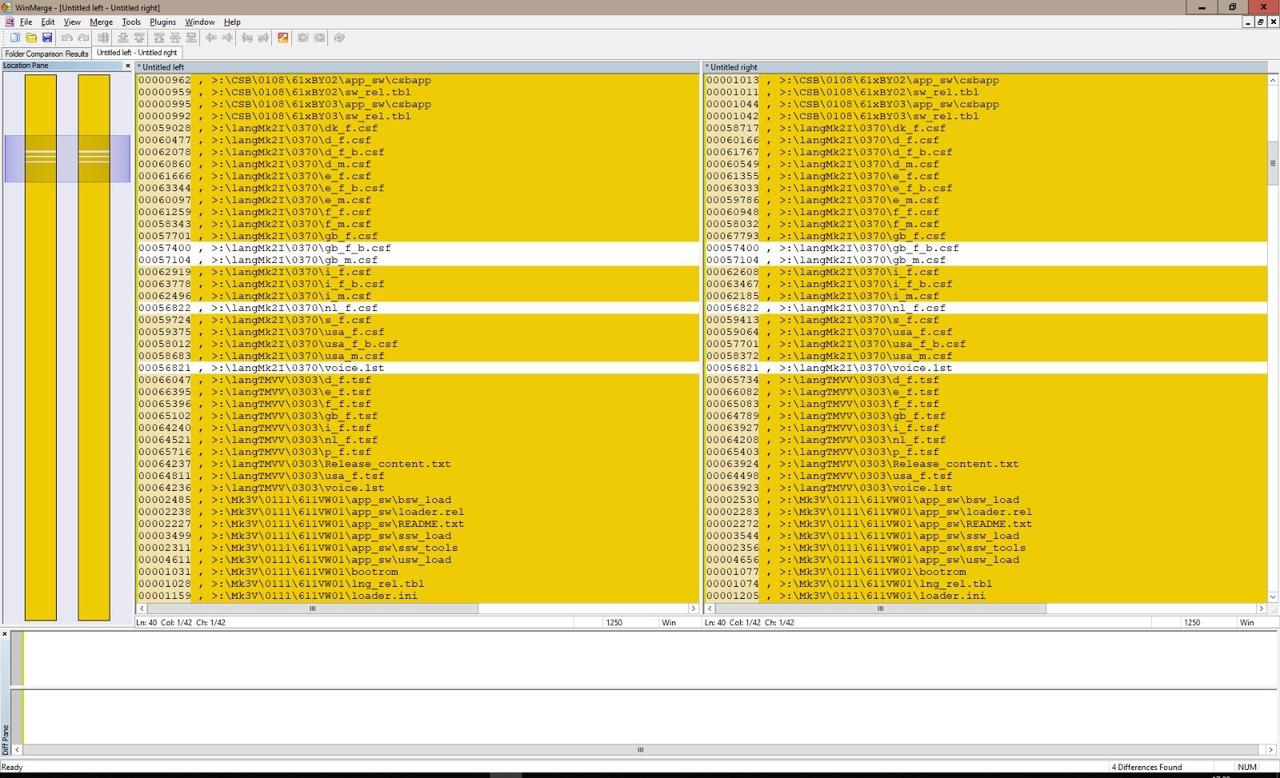This screenshot has width=1280, height=778.
Task: Select right line 00057104 gb_m.csf
Action: (985, 260)
